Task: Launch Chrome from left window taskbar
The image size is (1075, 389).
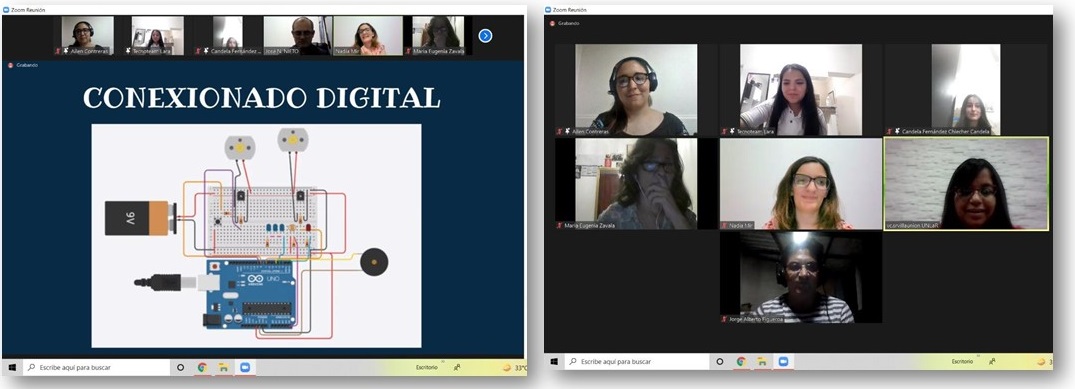Action: [202, 368]
